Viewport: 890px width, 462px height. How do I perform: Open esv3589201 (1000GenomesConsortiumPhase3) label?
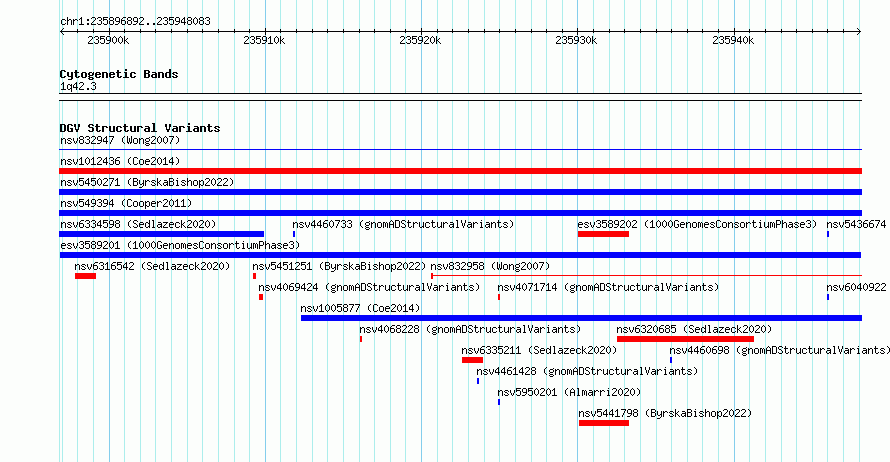(180, 245)
